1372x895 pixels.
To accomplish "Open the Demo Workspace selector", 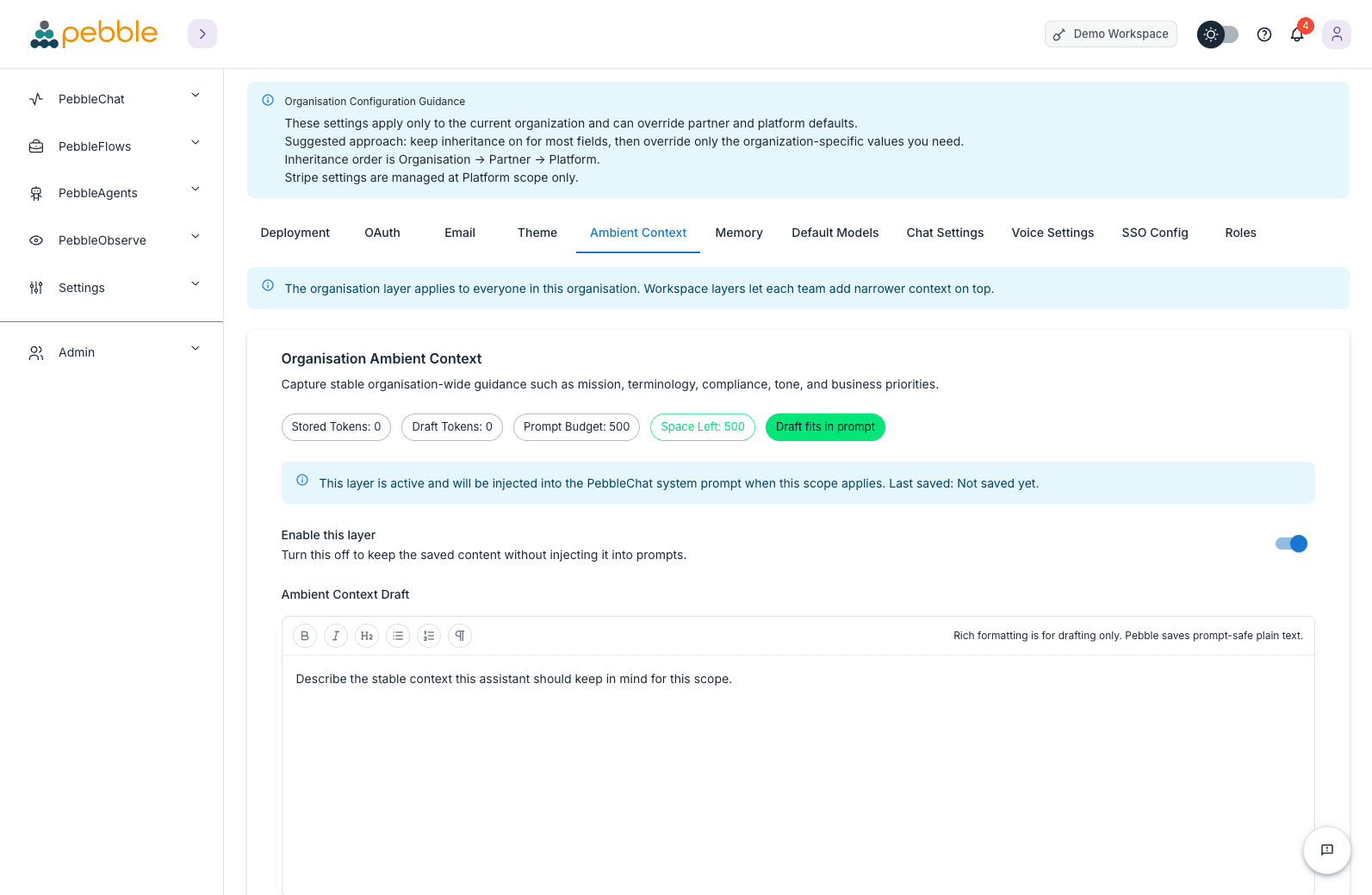I will (x=1111, y=34).
